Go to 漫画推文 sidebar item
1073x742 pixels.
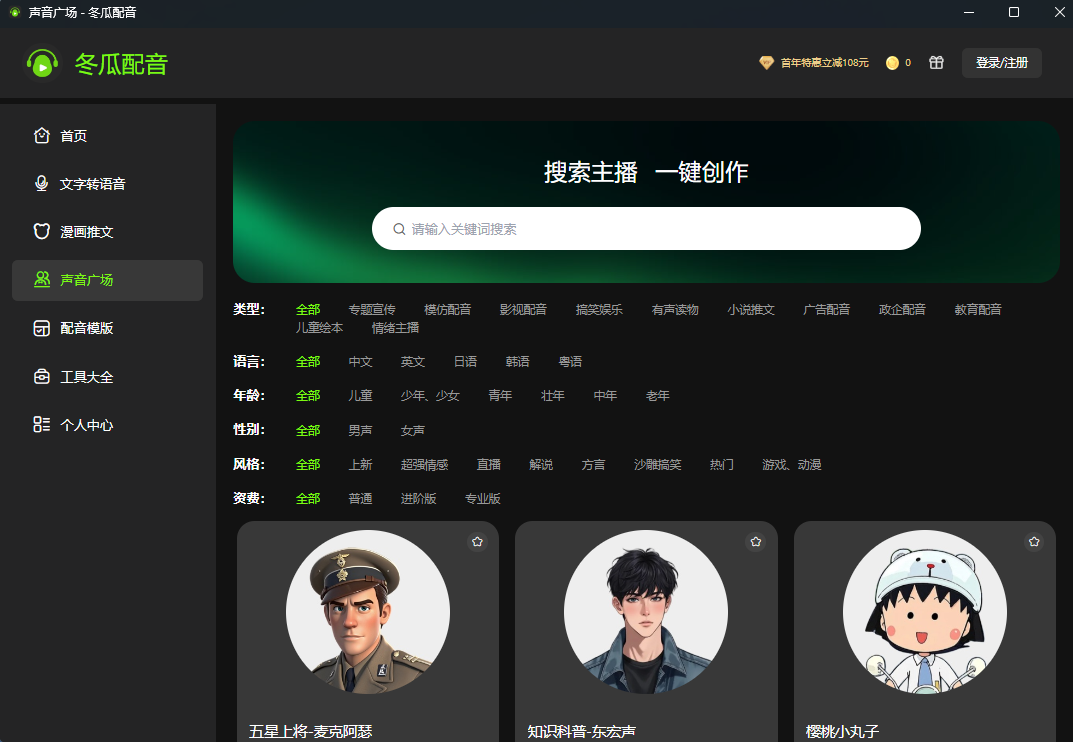pos(86,232)
